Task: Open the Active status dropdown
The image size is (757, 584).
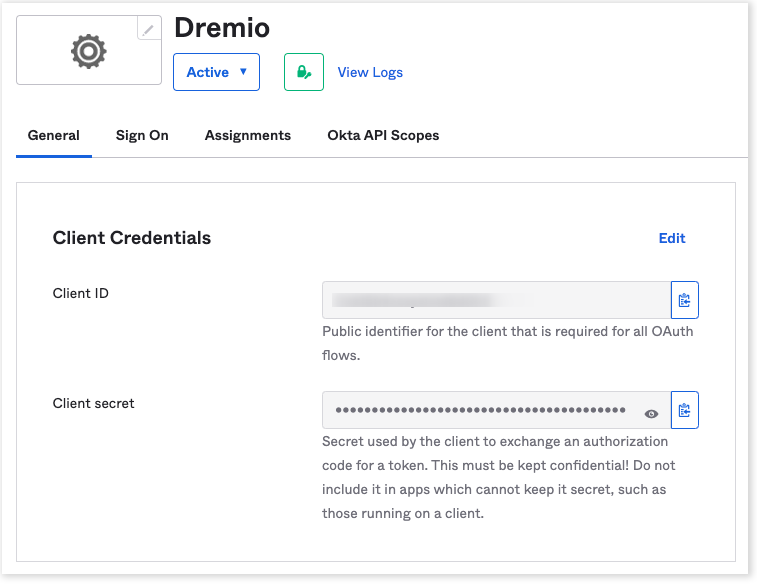Action: pos(216,72)
